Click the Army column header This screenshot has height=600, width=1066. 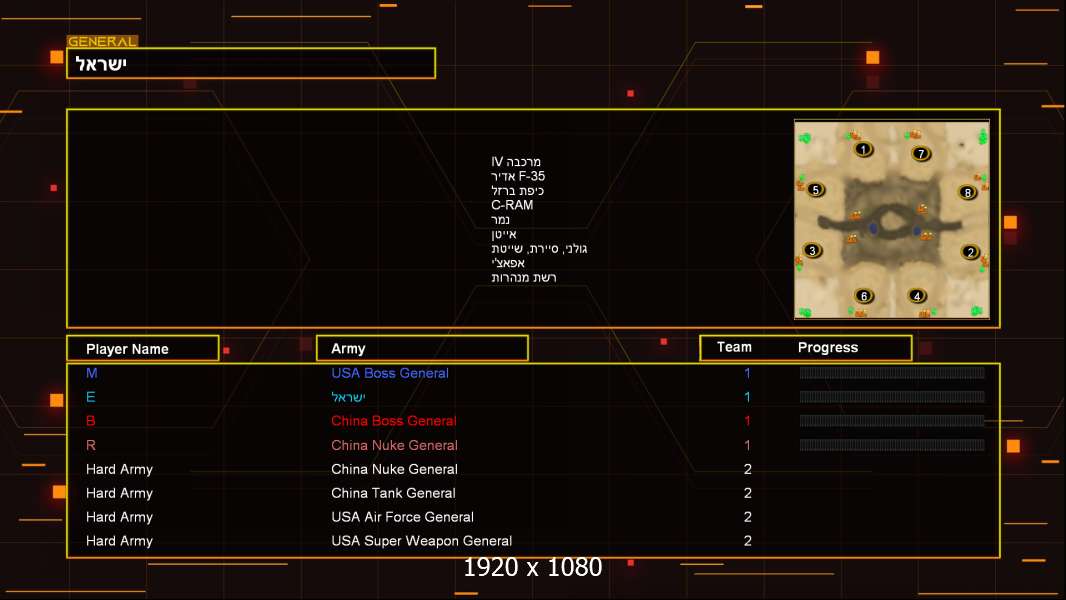pos(422,349)
